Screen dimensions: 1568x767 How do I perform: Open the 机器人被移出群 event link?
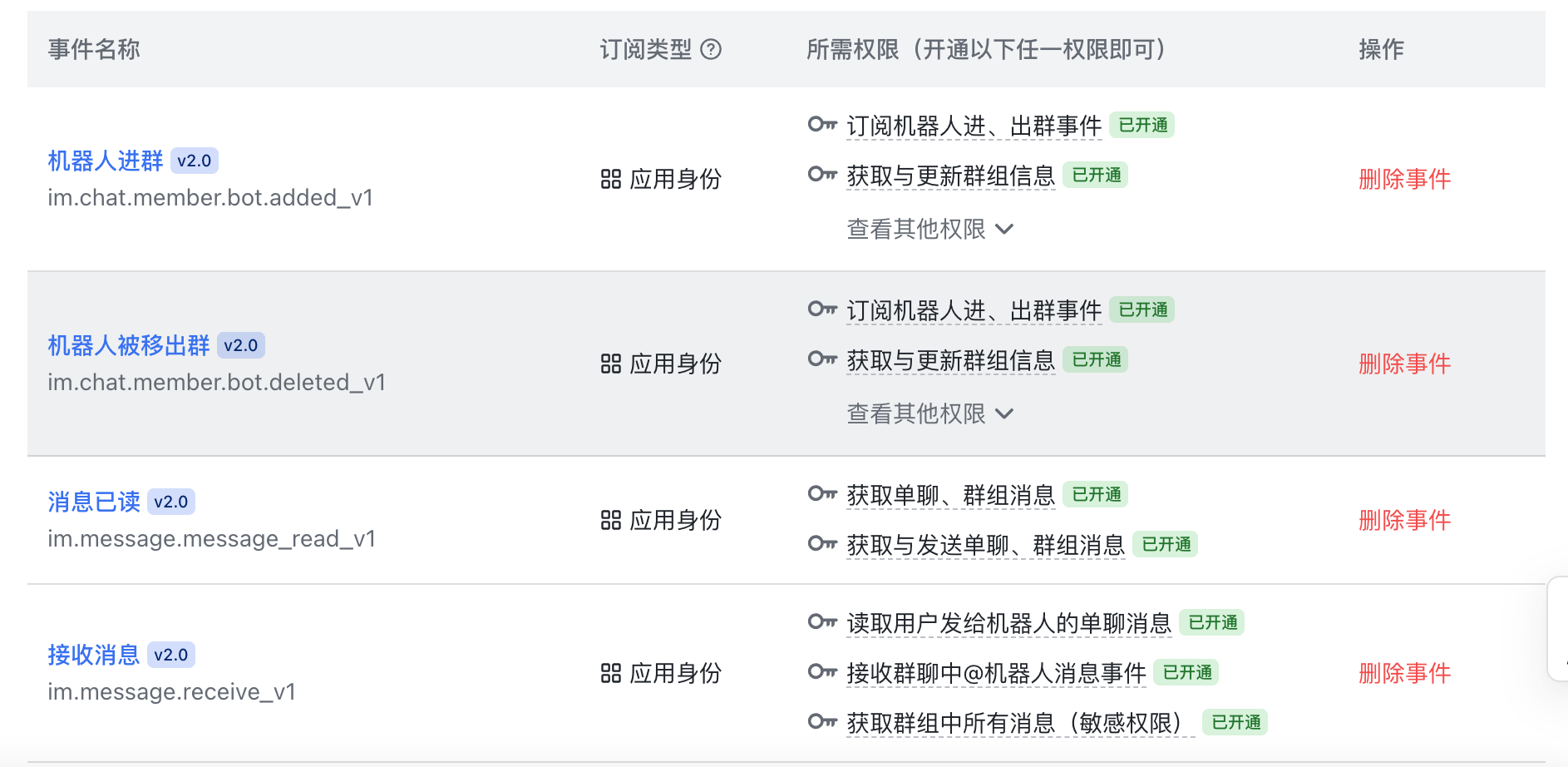[x=129, y=345]
